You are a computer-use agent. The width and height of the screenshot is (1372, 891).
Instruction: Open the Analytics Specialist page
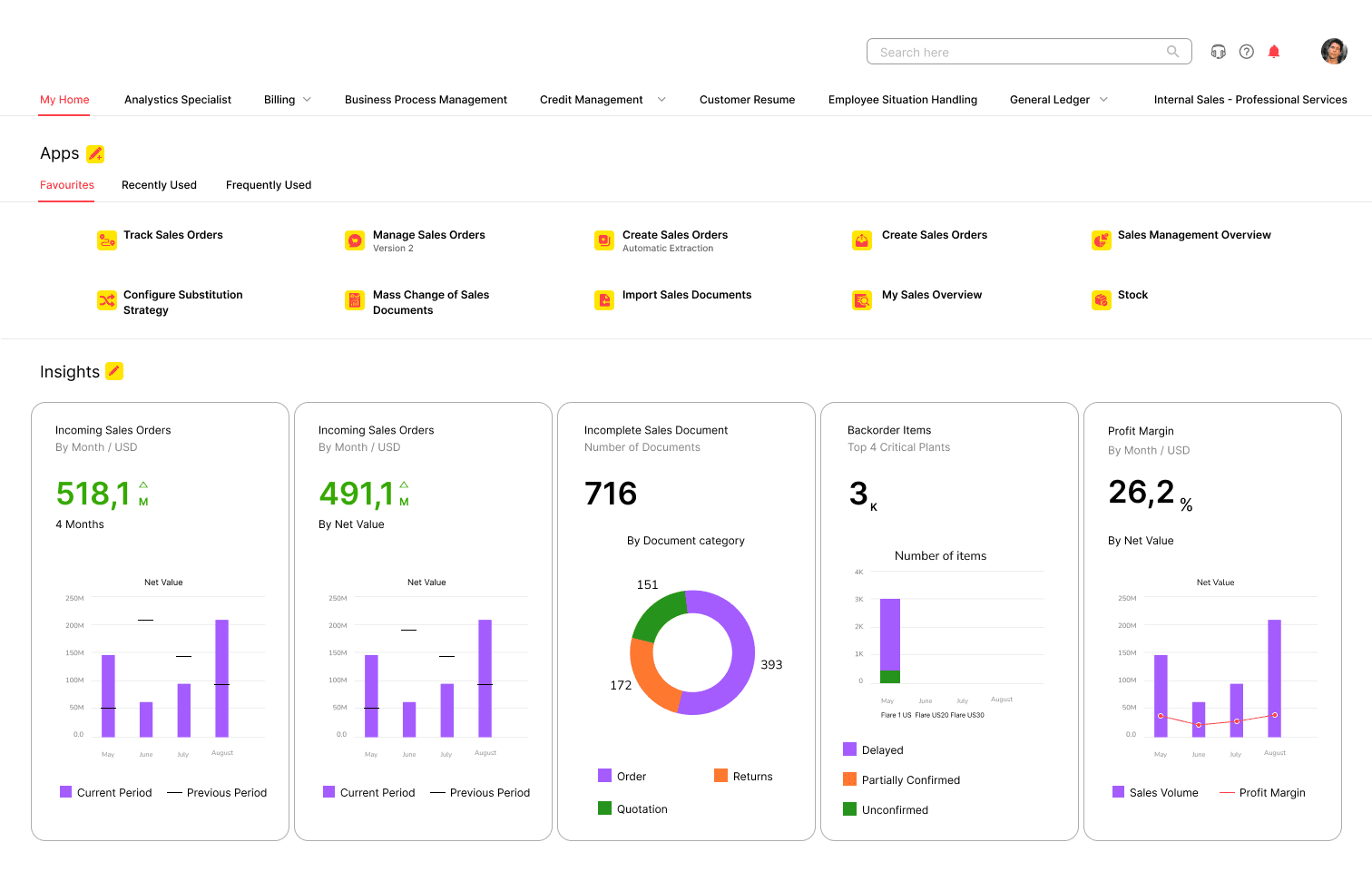[x=177, y=100]
